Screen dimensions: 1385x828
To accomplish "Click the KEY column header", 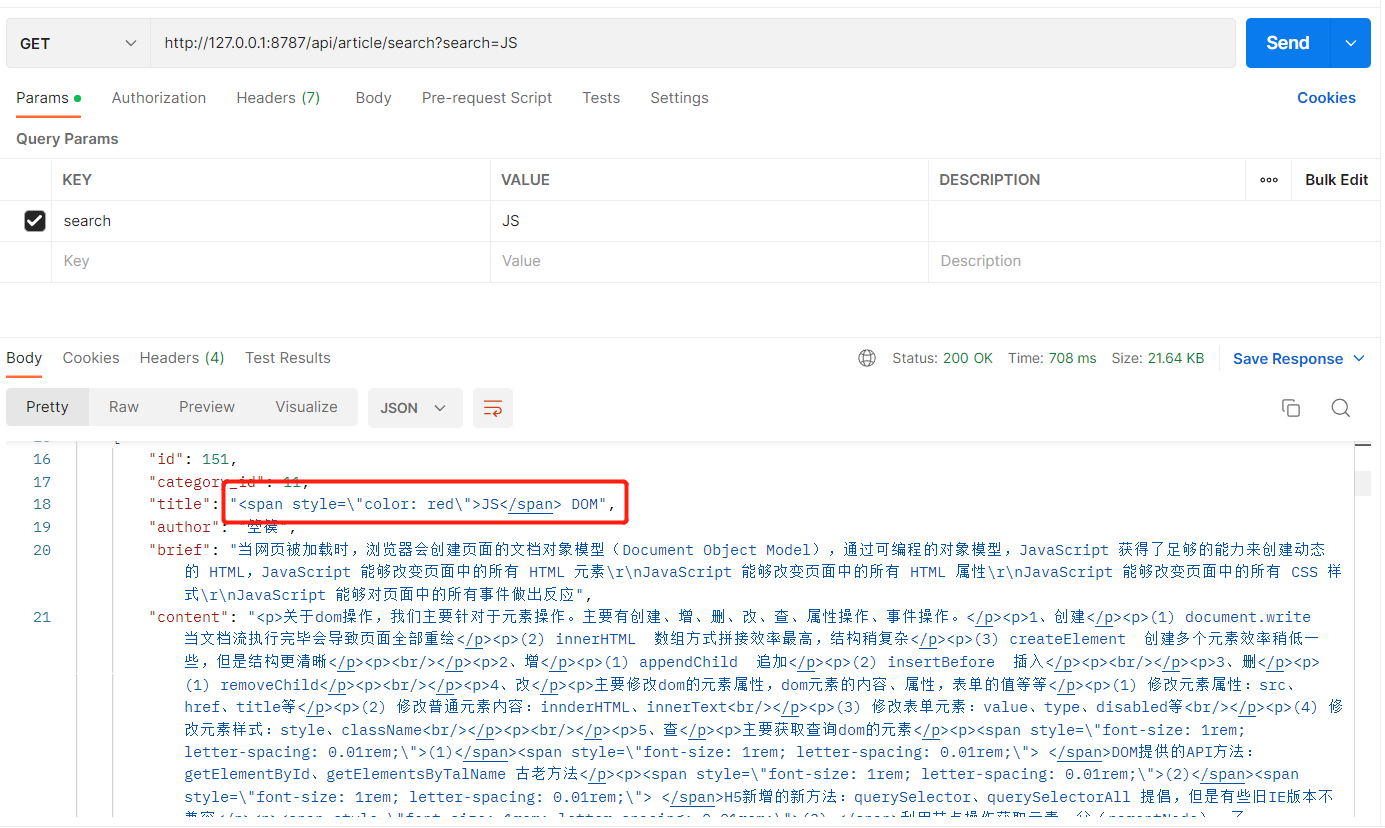I will click(77, 180).
